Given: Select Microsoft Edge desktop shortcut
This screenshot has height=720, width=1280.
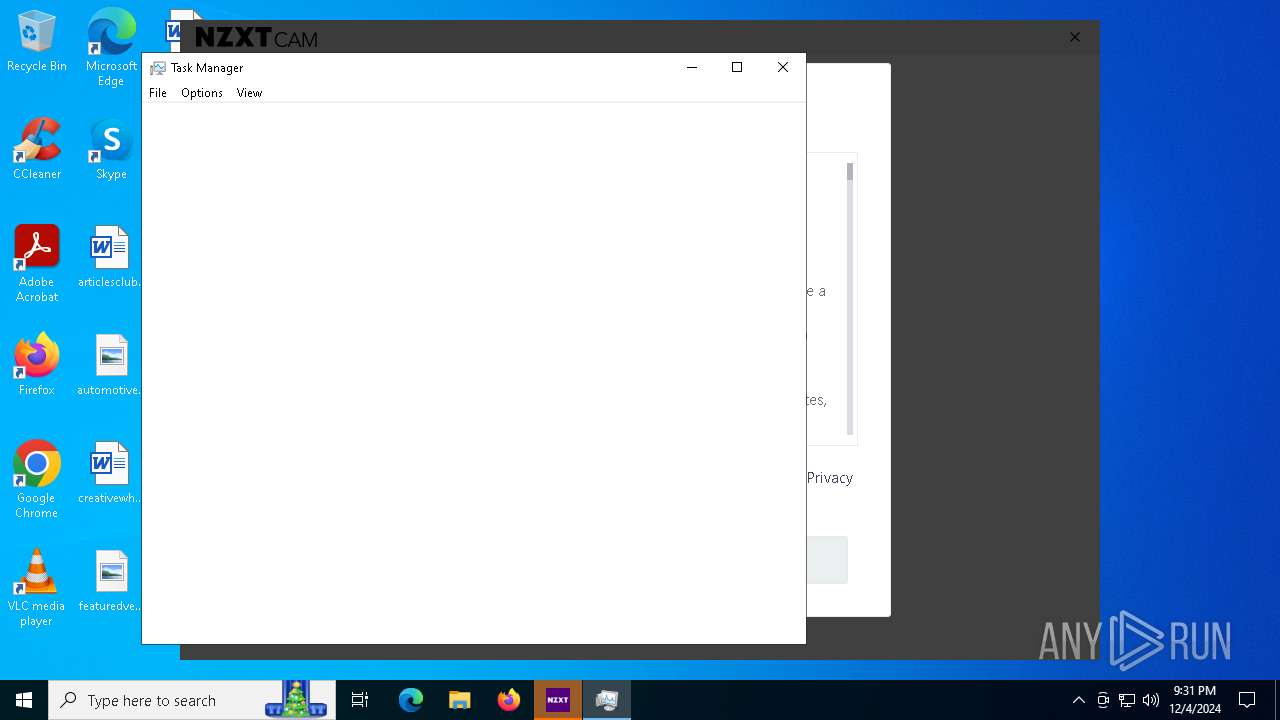Looking at the screenshot, I should click(111, 47).
